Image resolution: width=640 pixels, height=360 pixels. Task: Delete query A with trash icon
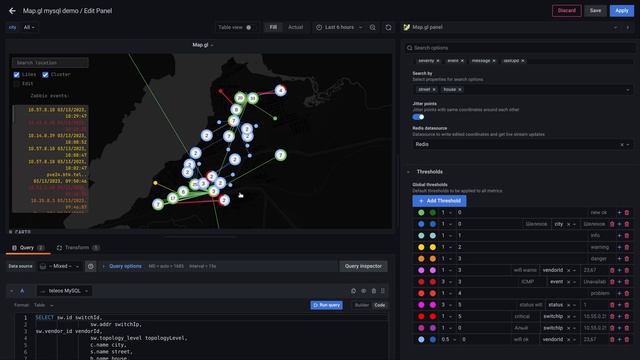[373, 291]
